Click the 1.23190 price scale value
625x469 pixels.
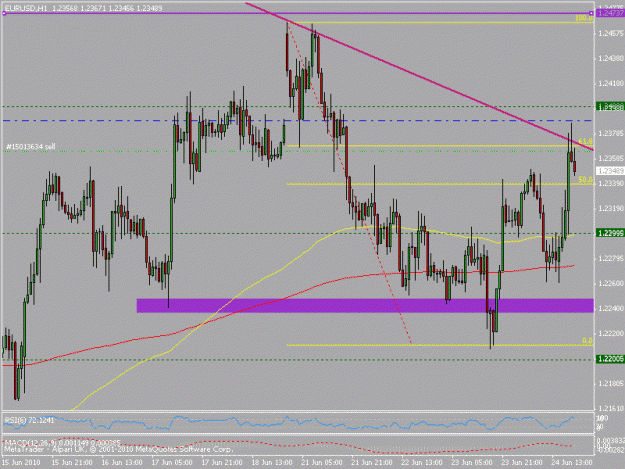(611, 208)
